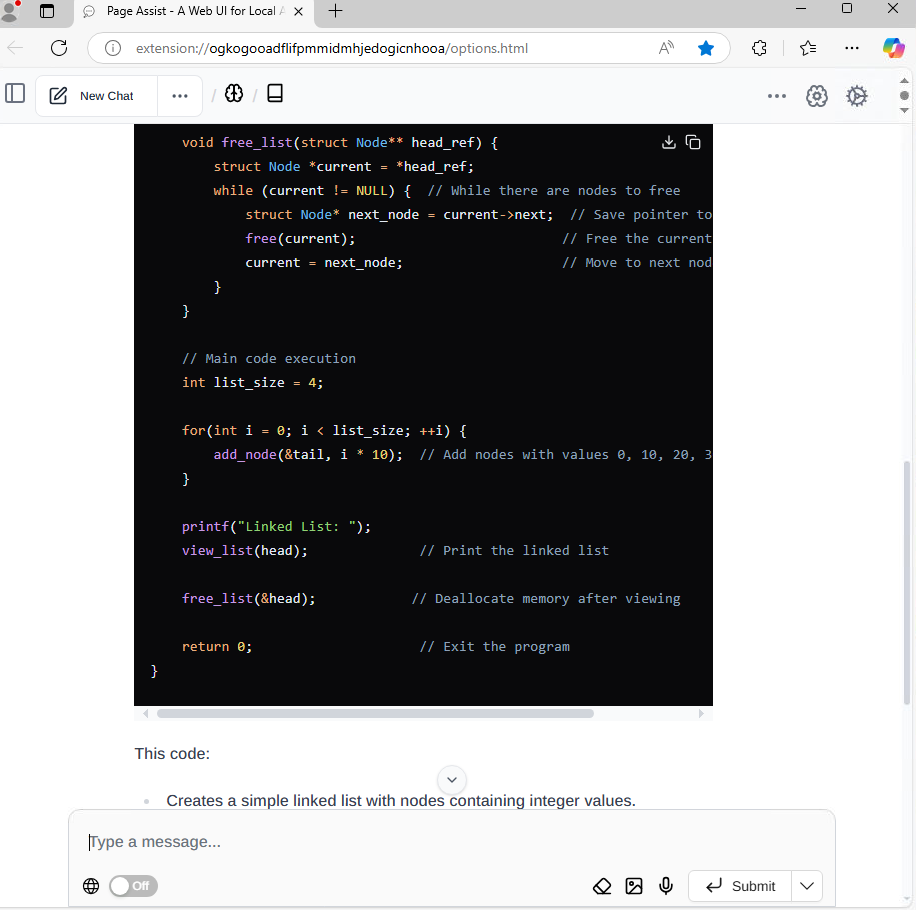
Task: Start a New Chat
Action: pyautogui.click(x=96, y=96)
